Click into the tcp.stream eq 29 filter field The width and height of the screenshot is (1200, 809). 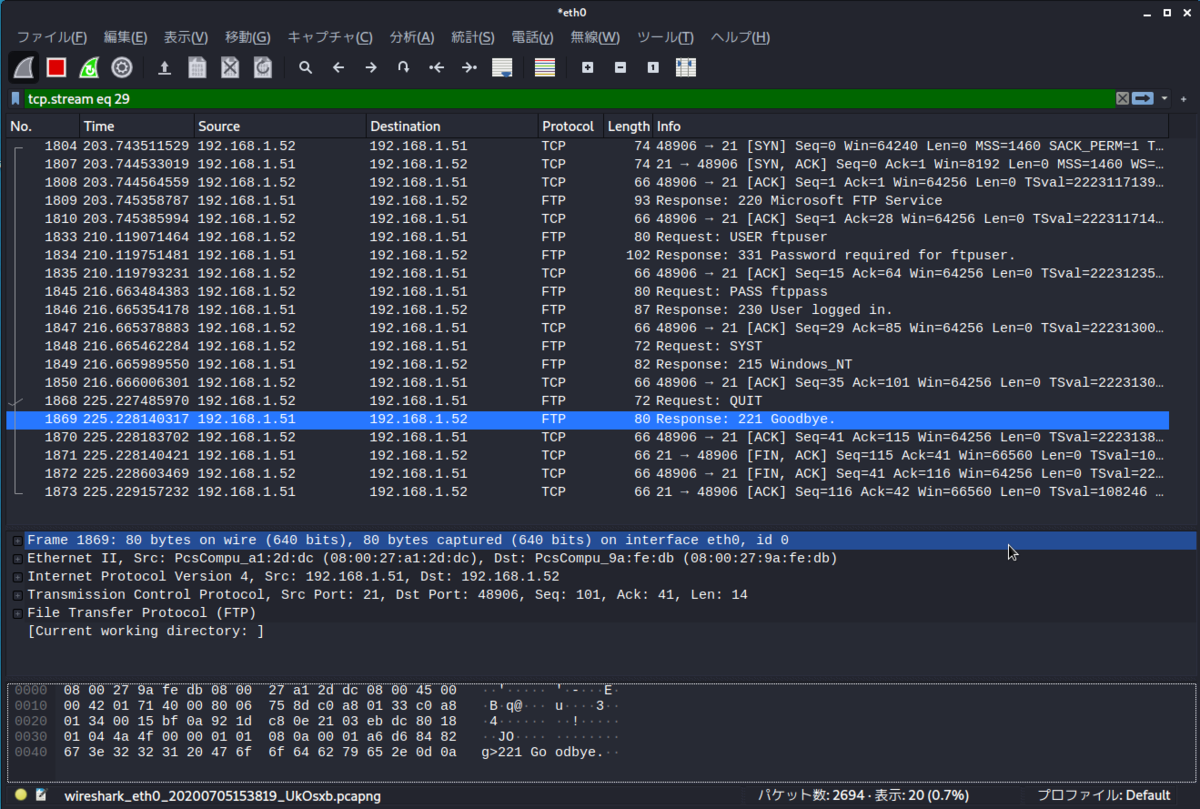point(568,99)
